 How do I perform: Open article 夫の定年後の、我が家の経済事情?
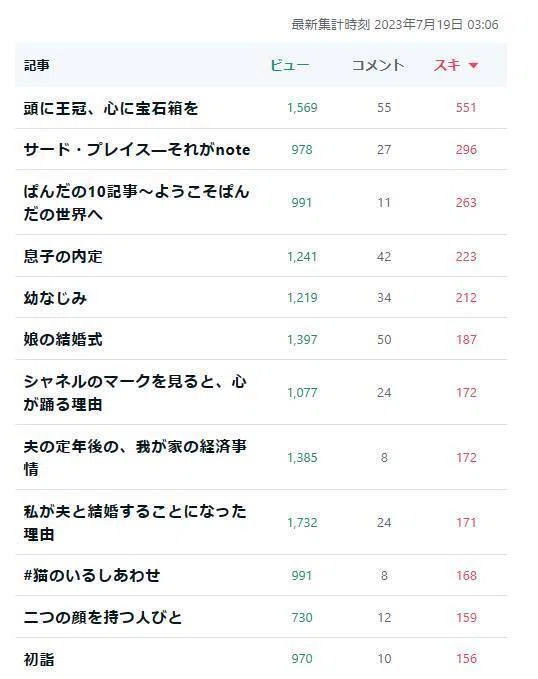(x=135, y=458)
